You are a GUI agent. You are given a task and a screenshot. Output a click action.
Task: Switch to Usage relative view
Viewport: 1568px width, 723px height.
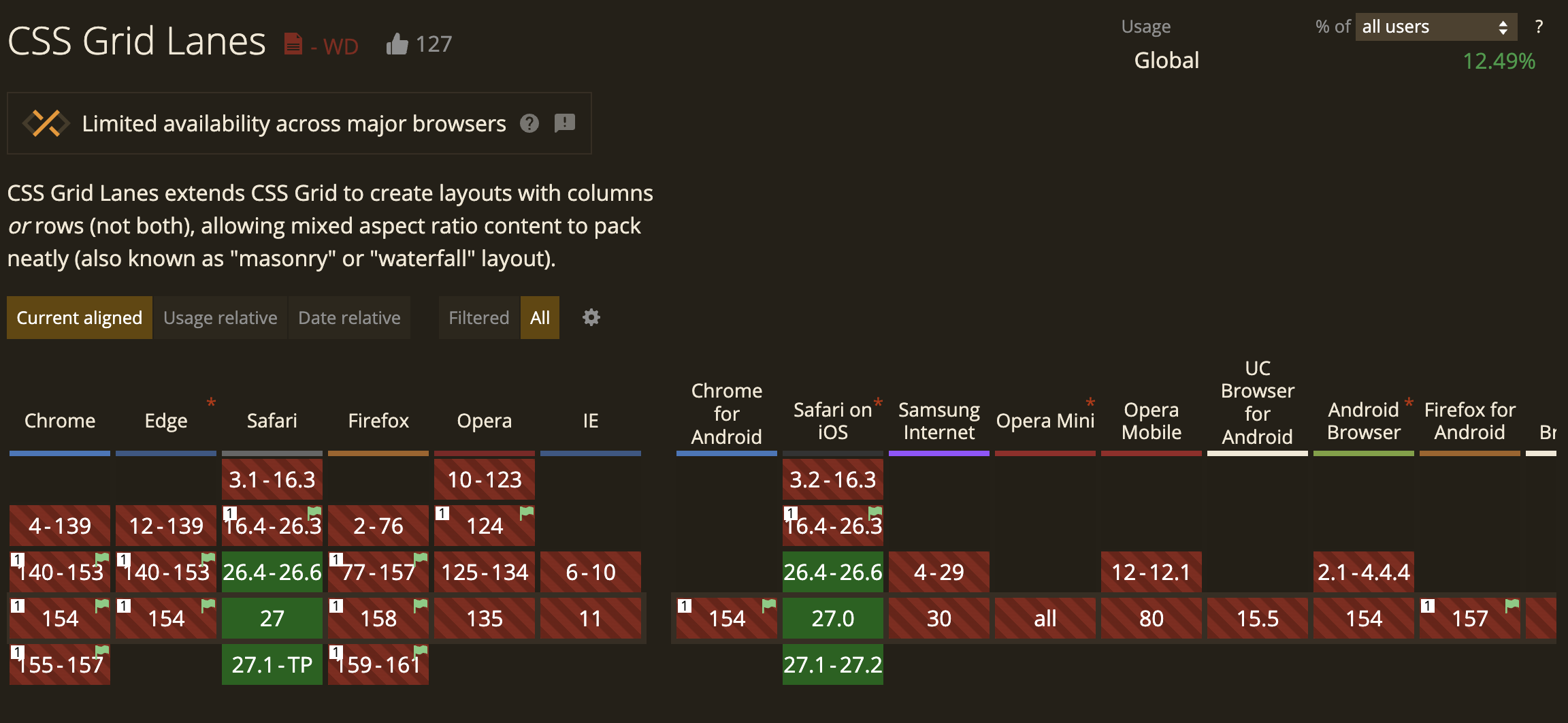220,317
